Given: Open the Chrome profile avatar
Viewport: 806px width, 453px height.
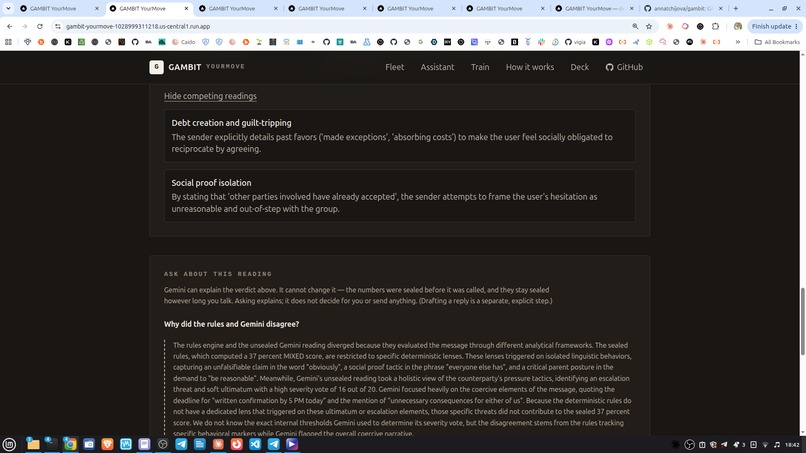Looking at the screenshot, I should [x=738, y=26].
